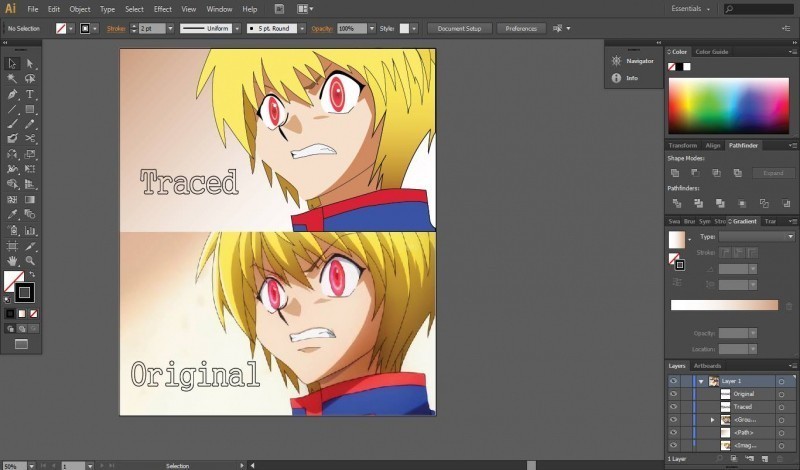Viewport: 800px width, 470px height.
Task: Open the Window menu
Action: 219,9
